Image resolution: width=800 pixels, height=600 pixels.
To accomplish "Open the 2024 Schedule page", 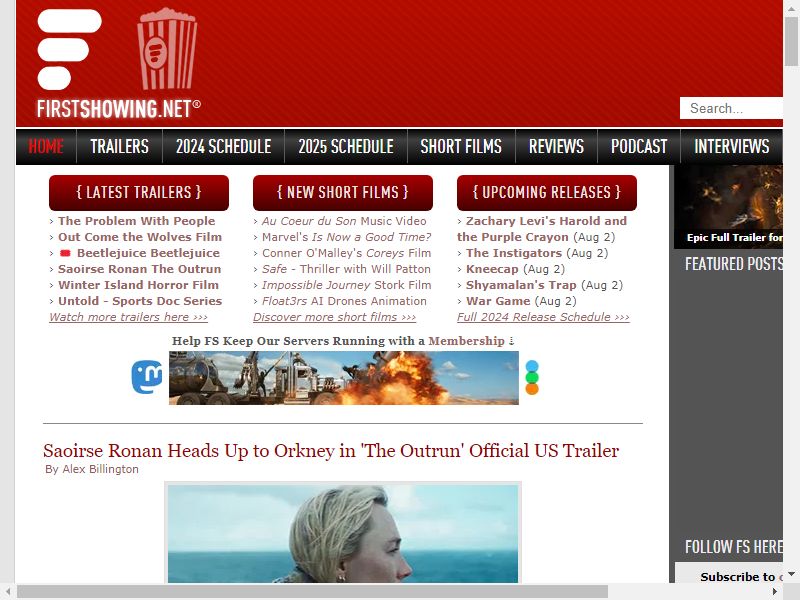I will pos(223,146).
